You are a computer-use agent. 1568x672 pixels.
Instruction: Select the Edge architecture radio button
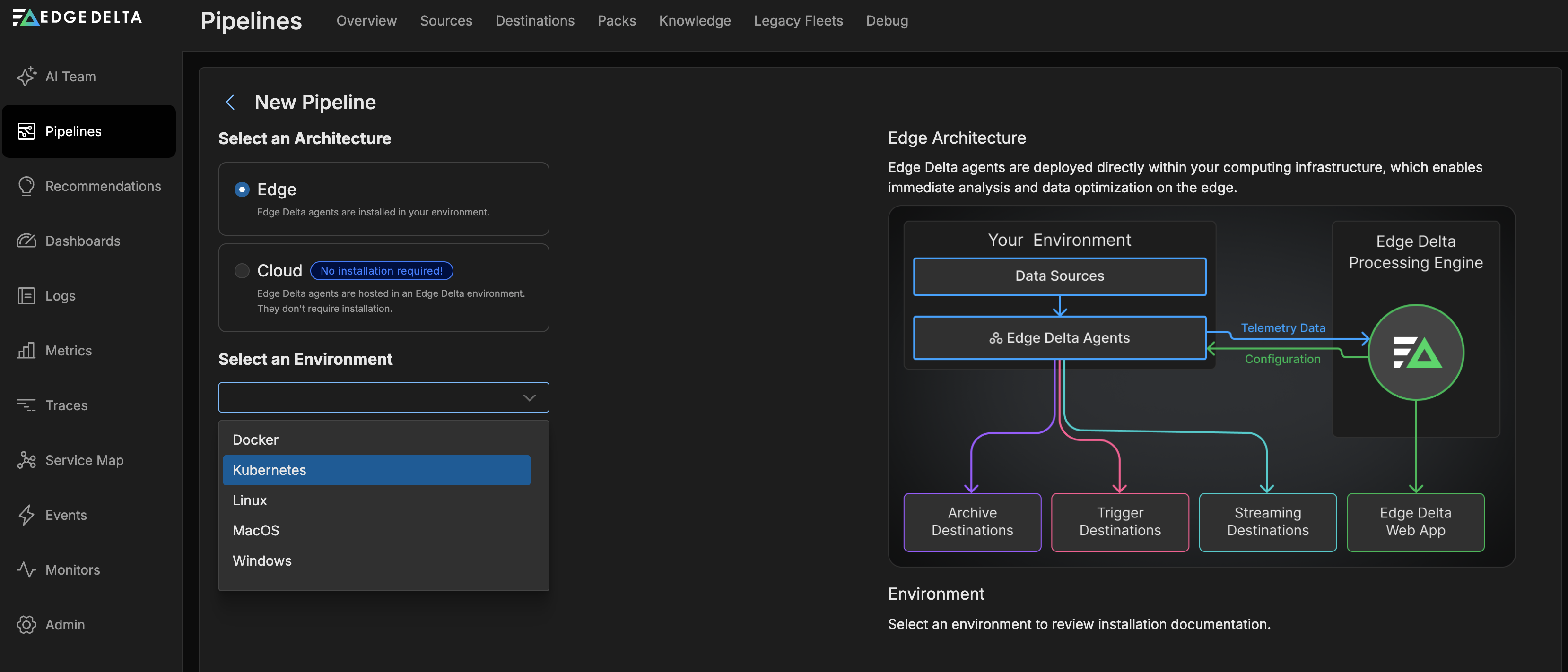[x=242, y=189]
